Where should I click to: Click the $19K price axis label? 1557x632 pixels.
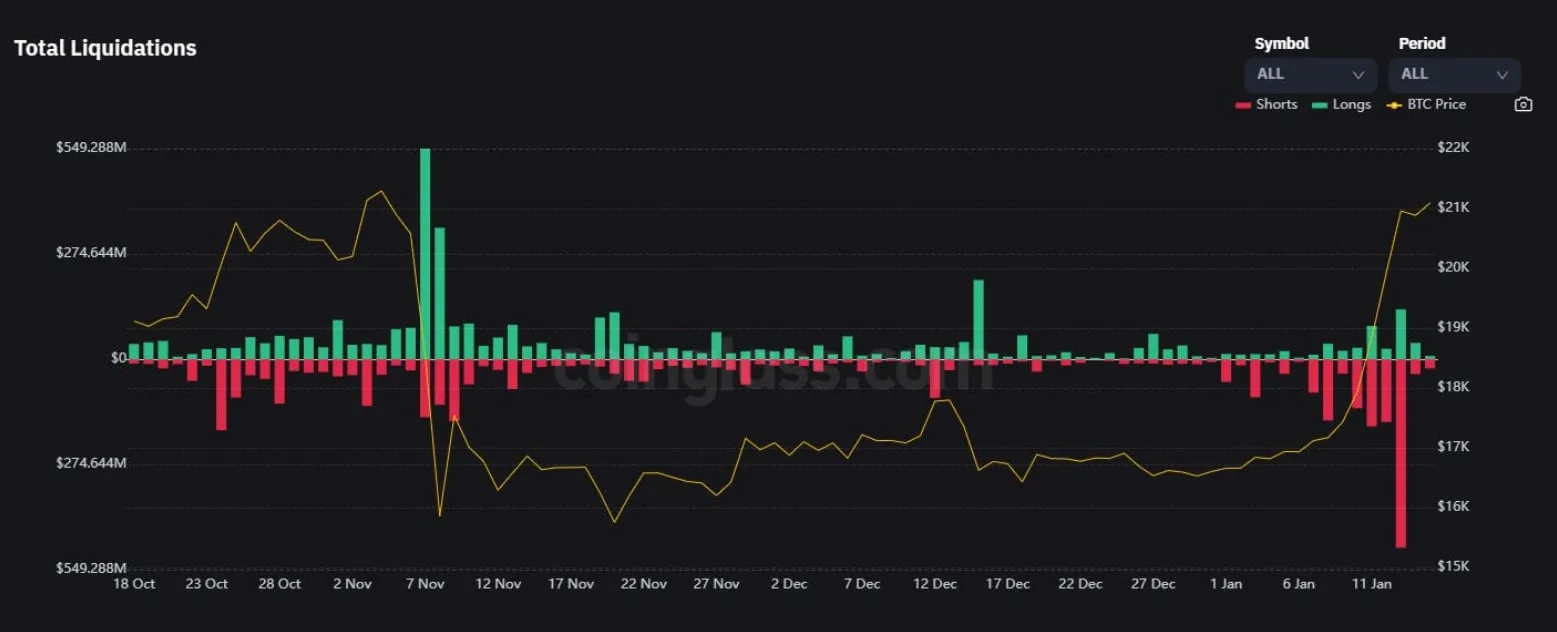(x=1453, y=327)
